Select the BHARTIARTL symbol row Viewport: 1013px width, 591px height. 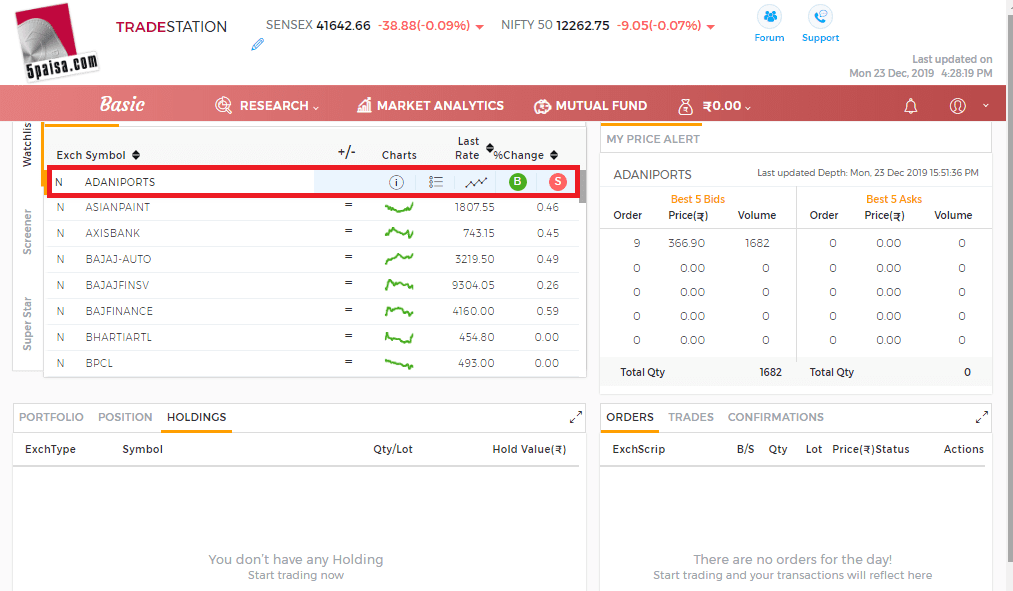[x=313, y=337]
